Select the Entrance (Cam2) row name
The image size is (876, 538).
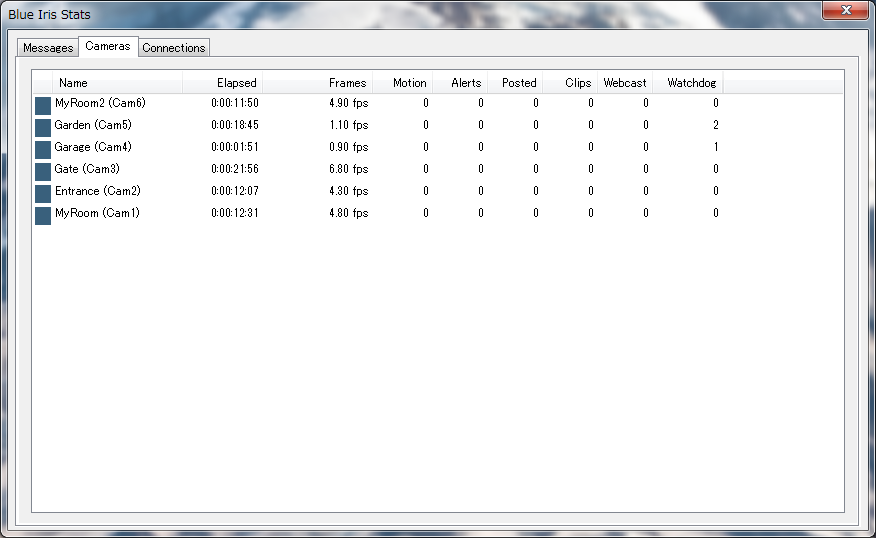pyautogui.click(x=98, y=191)
